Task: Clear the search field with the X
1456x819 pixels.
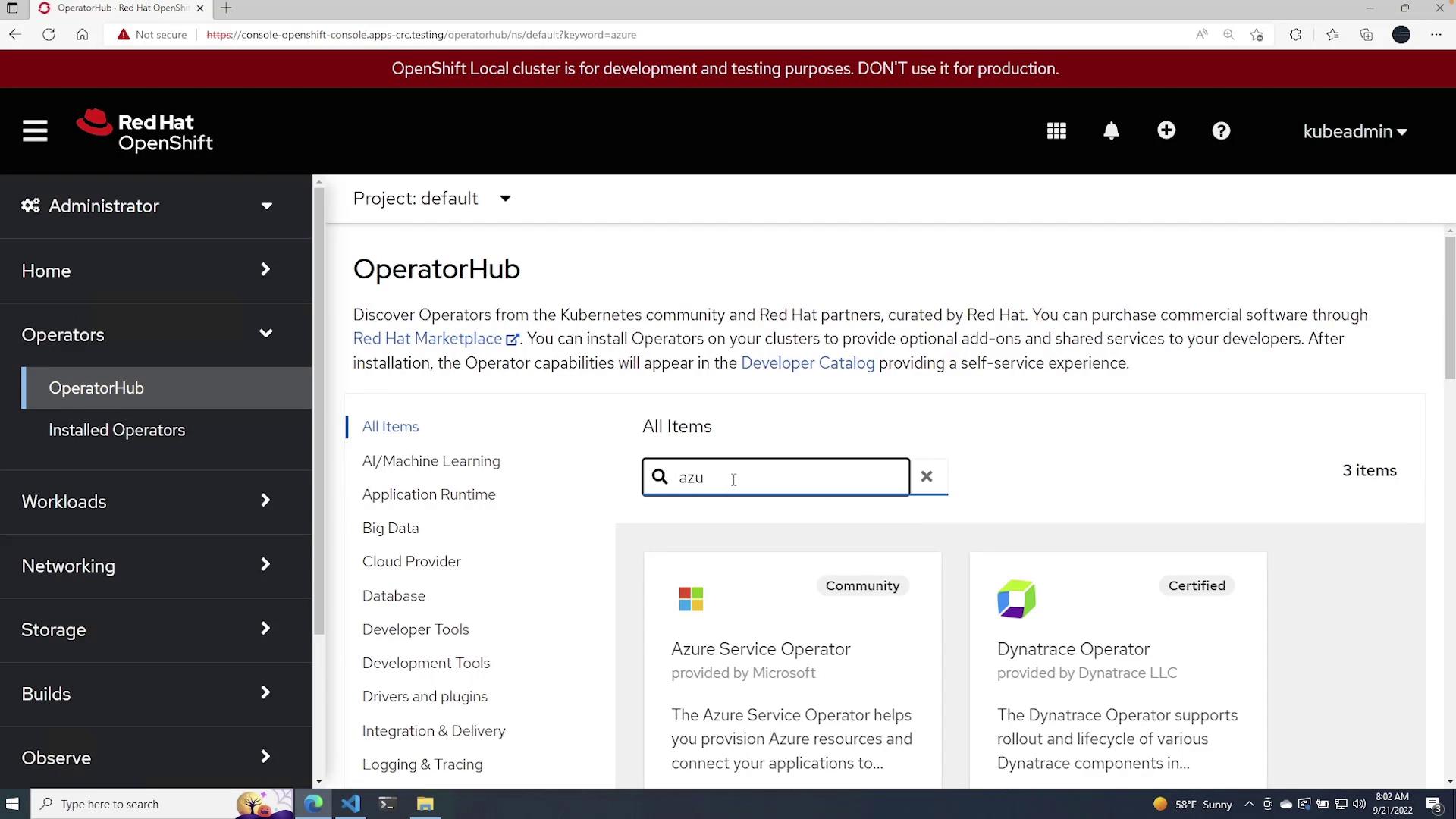Action: pos(927,477)
